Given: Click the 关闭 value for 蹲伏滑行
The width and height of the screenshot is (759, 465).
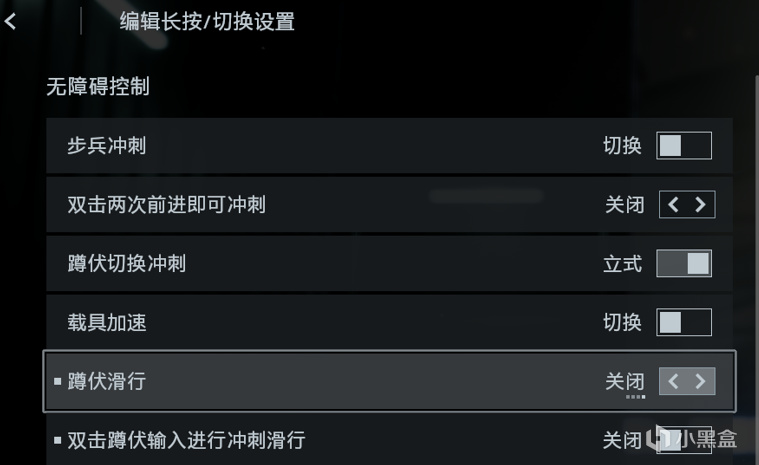Looking at the screenshot, I should coord(624,381).
